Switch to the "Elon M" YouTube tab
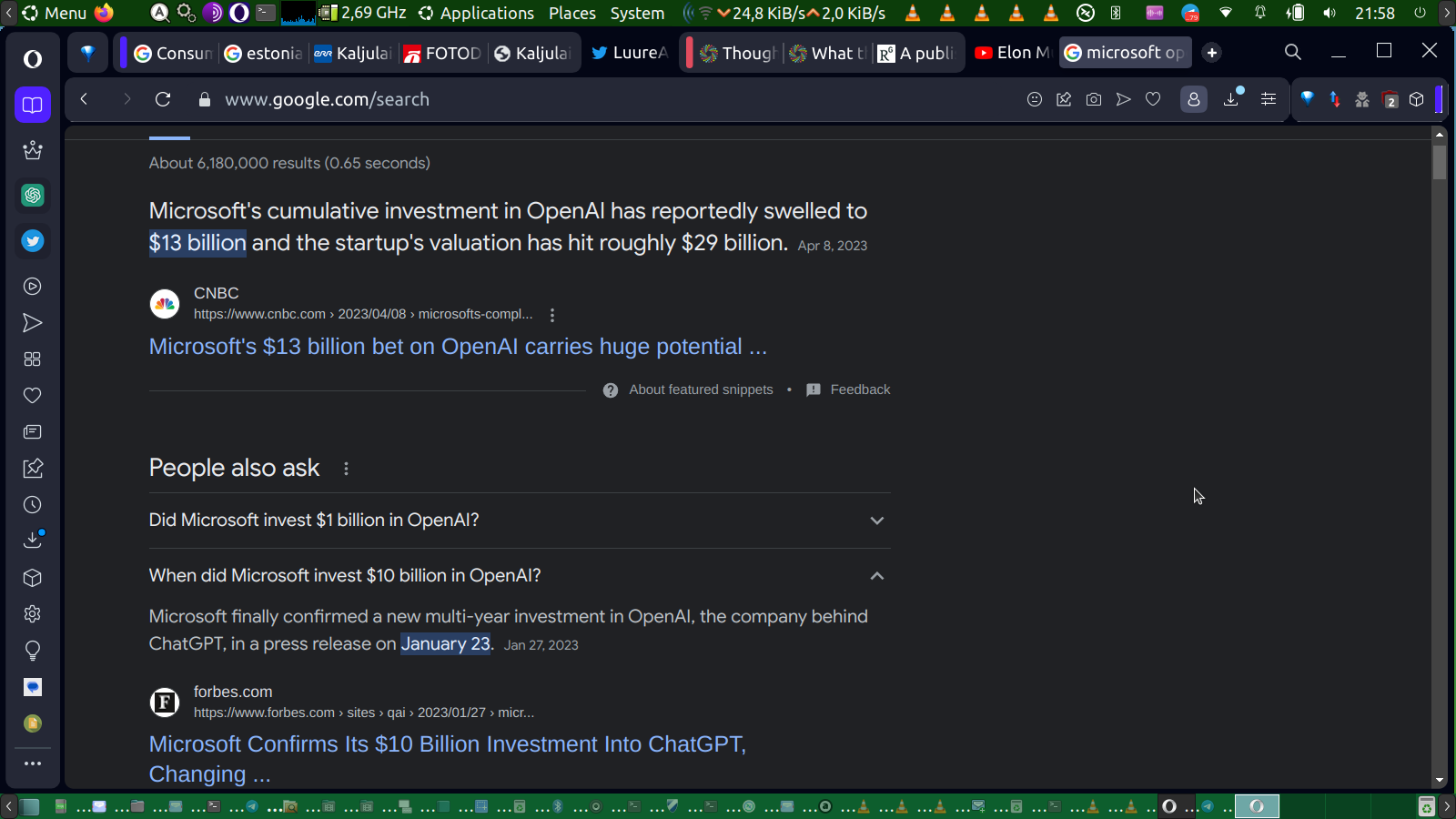 click(1012, 53)
